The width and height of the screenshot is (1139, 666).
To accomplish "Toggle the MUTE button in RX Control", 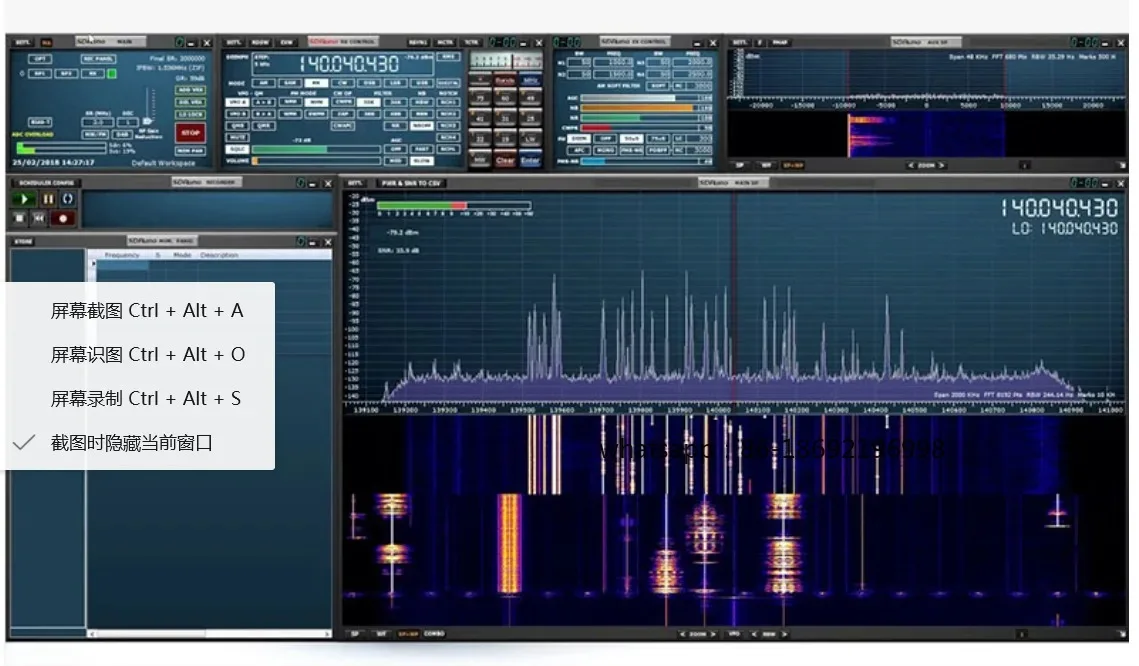I will pos(237,137).
